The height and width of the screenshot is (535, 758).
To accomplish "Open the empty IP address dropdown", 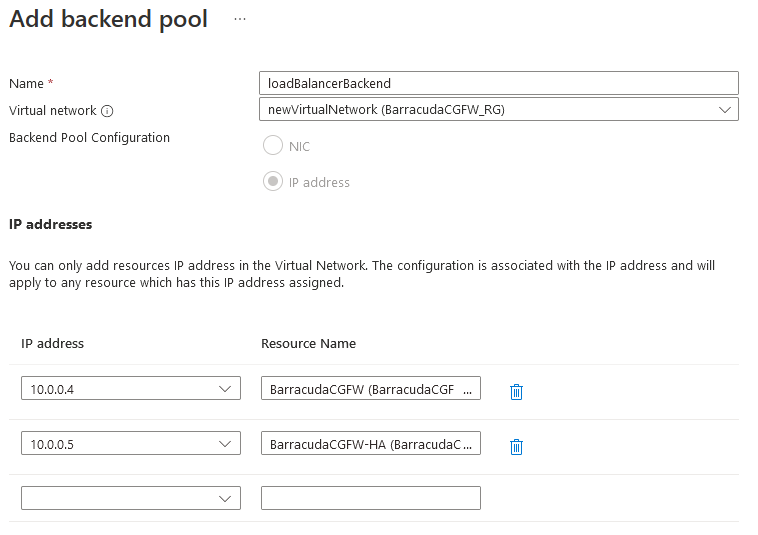I will [x=130, y=498].
